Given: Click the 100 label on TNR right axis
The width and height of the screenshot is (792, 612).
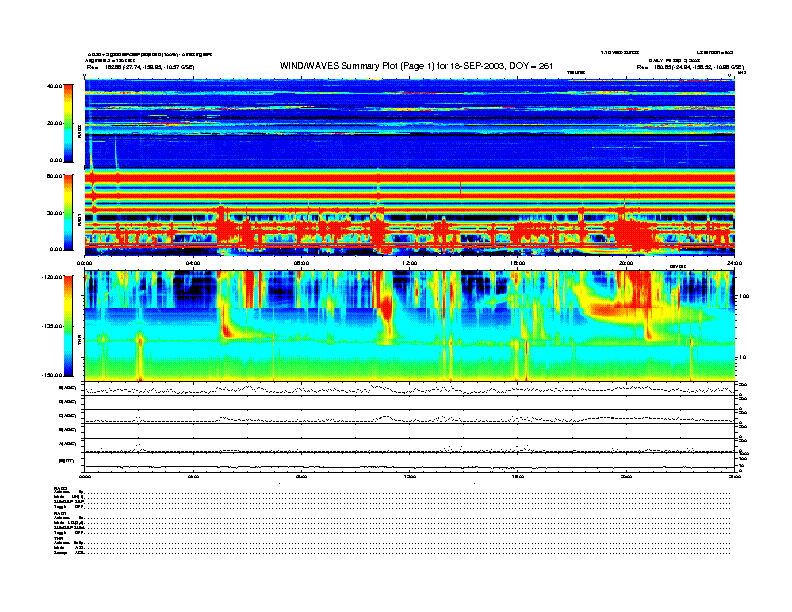Looking at the screenshot, I should point(744,296).
